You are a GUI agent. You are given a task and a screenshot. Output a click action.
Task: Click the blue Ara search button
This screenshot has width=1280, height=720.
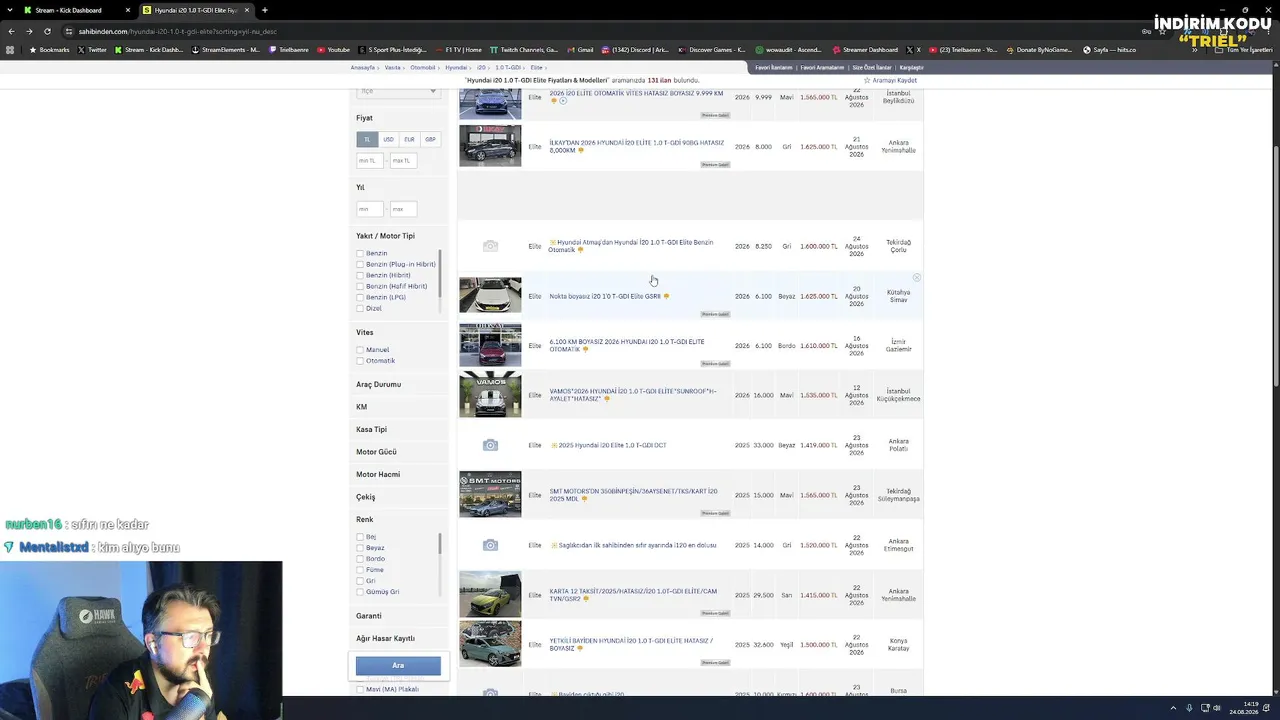click(x=398, y=665)
